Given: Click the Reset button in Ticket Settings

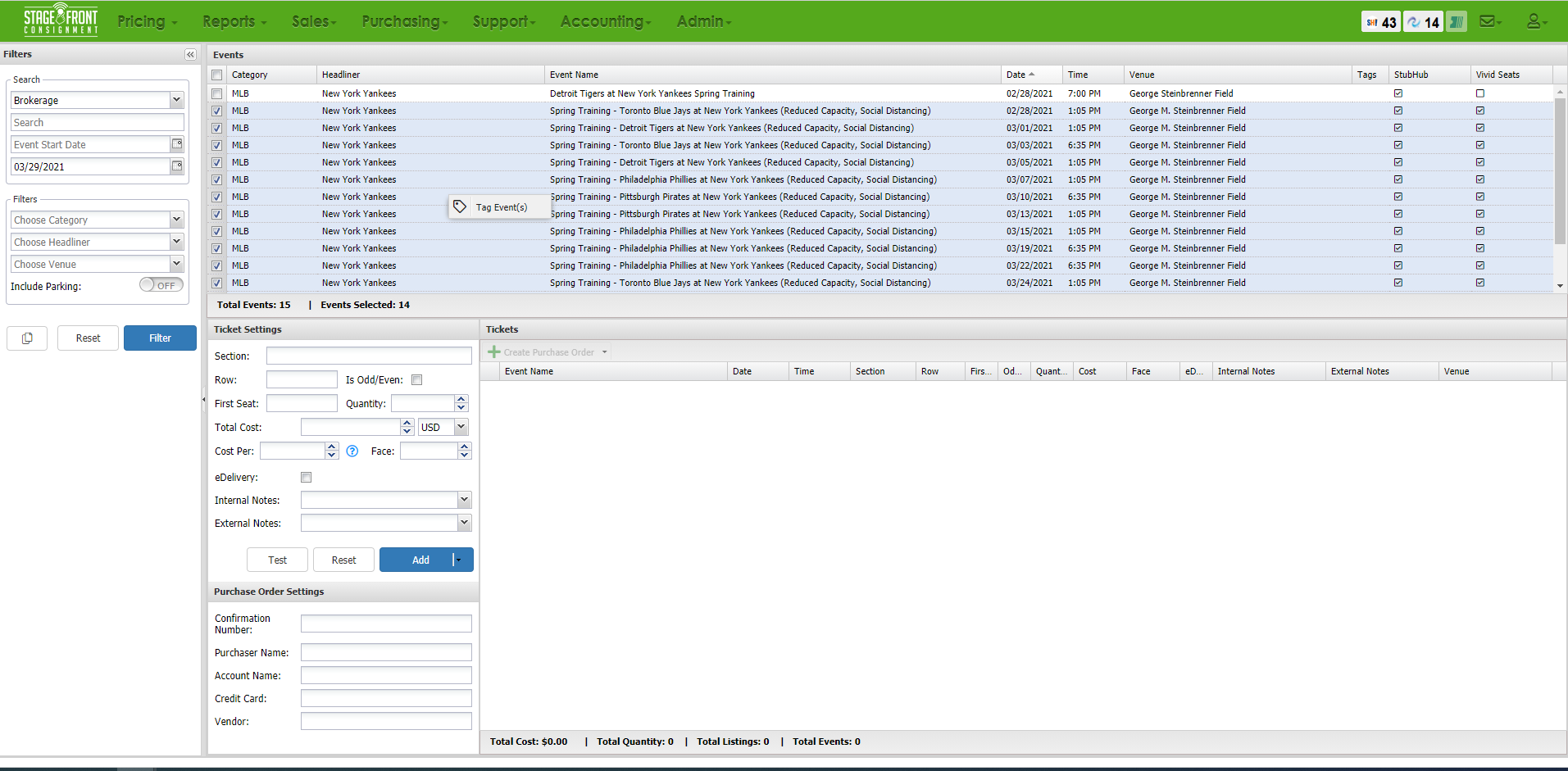Looking at the screenshot, I should click(x=343, y=560).
